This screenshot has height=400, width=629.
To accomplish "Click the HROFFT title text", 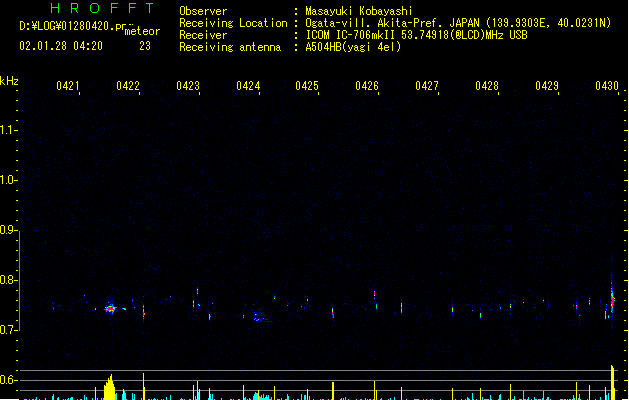I will pos(102,8).
